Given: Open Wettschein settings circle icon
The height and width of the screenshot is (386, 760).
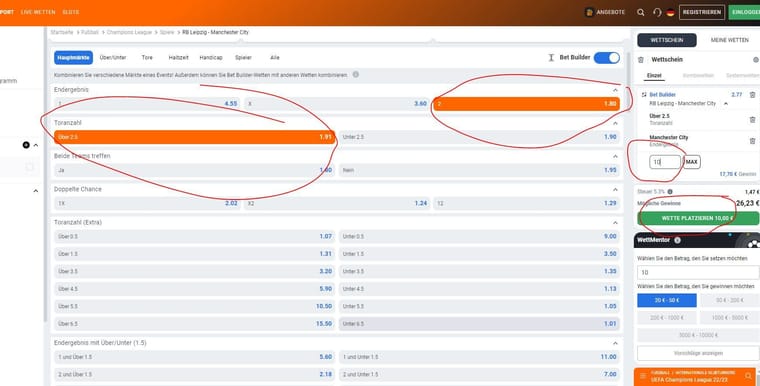Looking at the screenshot, I should pos(756,60).
